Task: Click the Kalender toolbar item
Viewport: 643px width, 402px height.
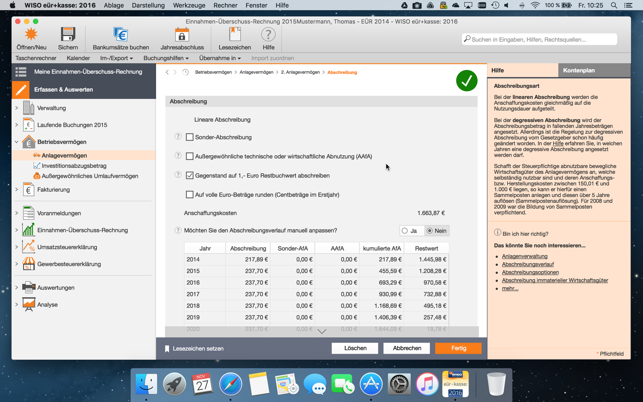Action: 78,58
